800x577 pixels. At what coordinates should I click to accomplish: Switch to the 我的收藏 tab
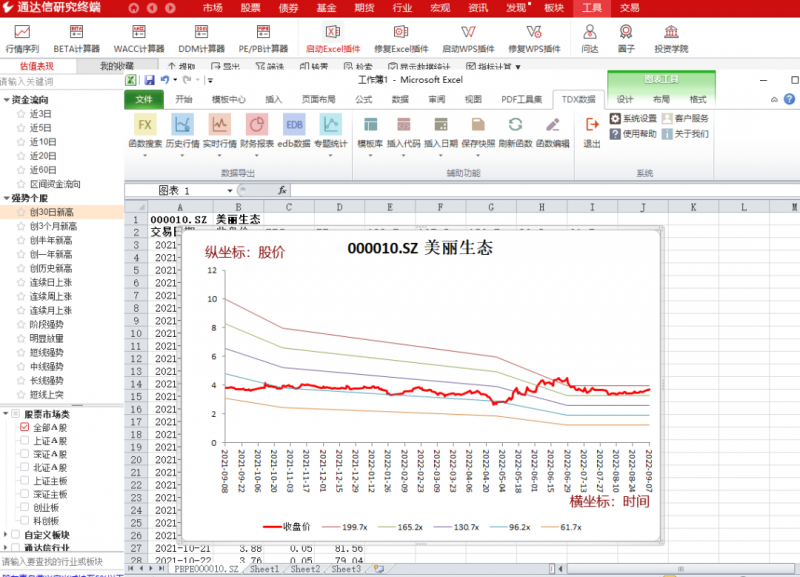[117, 66]
